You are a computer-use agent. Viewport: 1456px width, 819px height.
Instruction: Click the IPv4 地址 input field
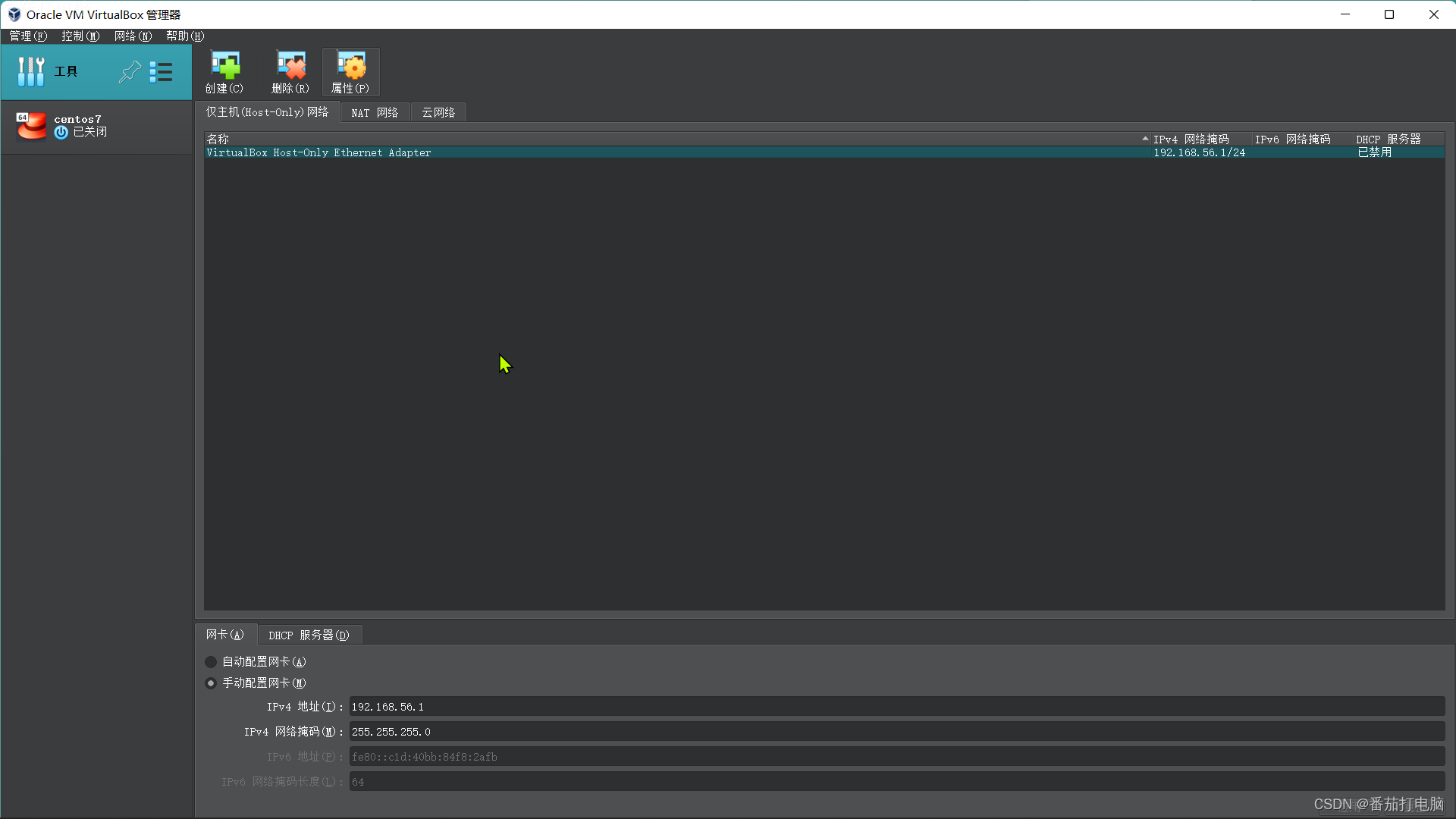click(x=897, y=707)
